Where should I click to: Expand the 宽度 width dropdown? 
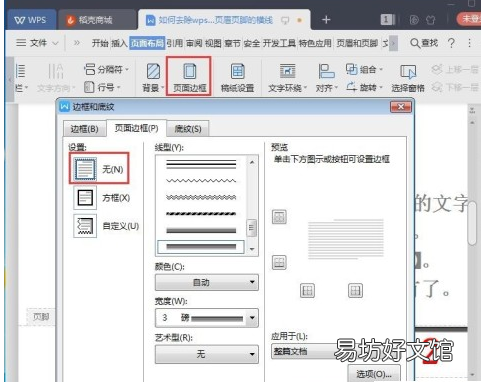click(x=207, y=318)
